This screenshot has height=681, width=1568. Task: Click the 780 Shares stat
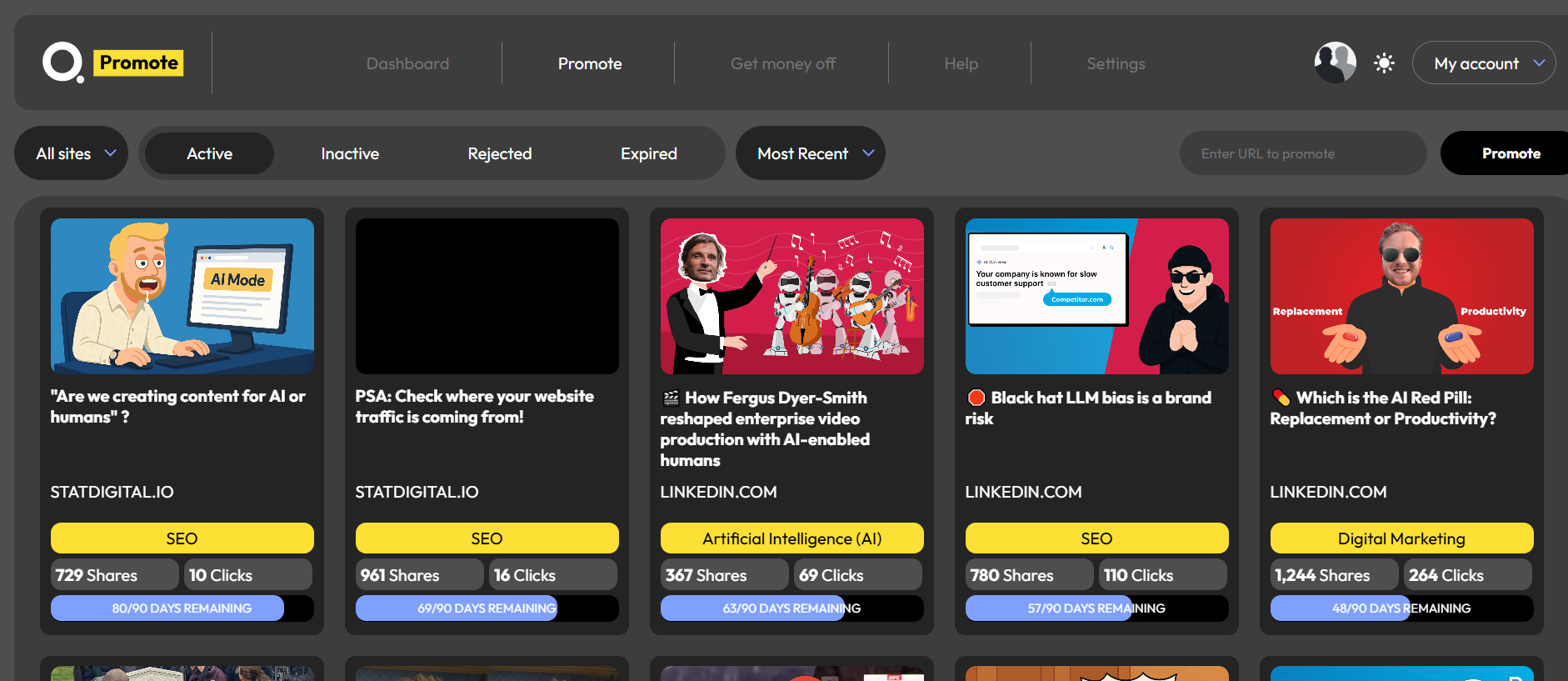[1030, 575]
